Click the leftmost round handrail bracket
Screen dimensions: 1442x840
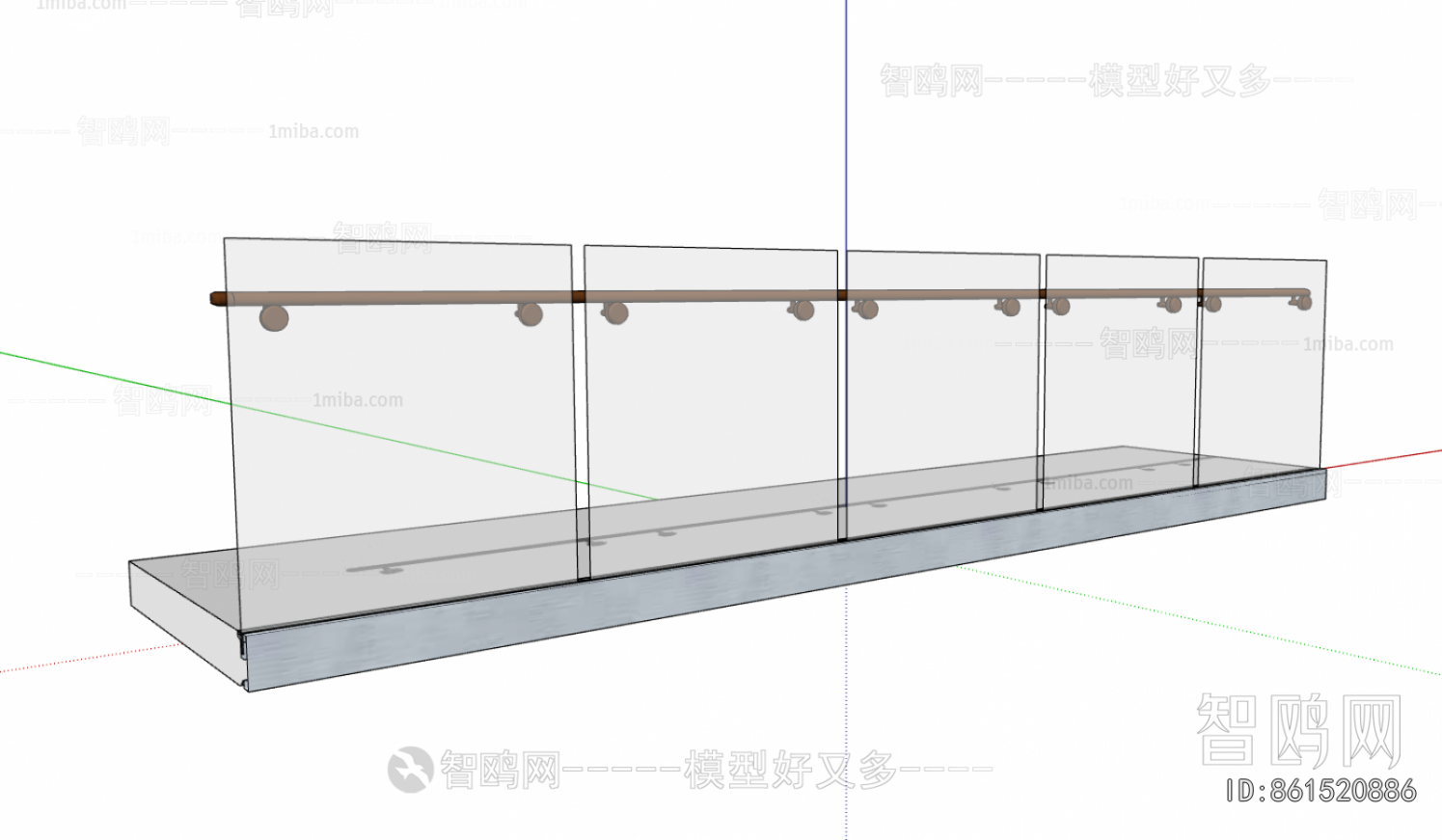click(273, 315)
